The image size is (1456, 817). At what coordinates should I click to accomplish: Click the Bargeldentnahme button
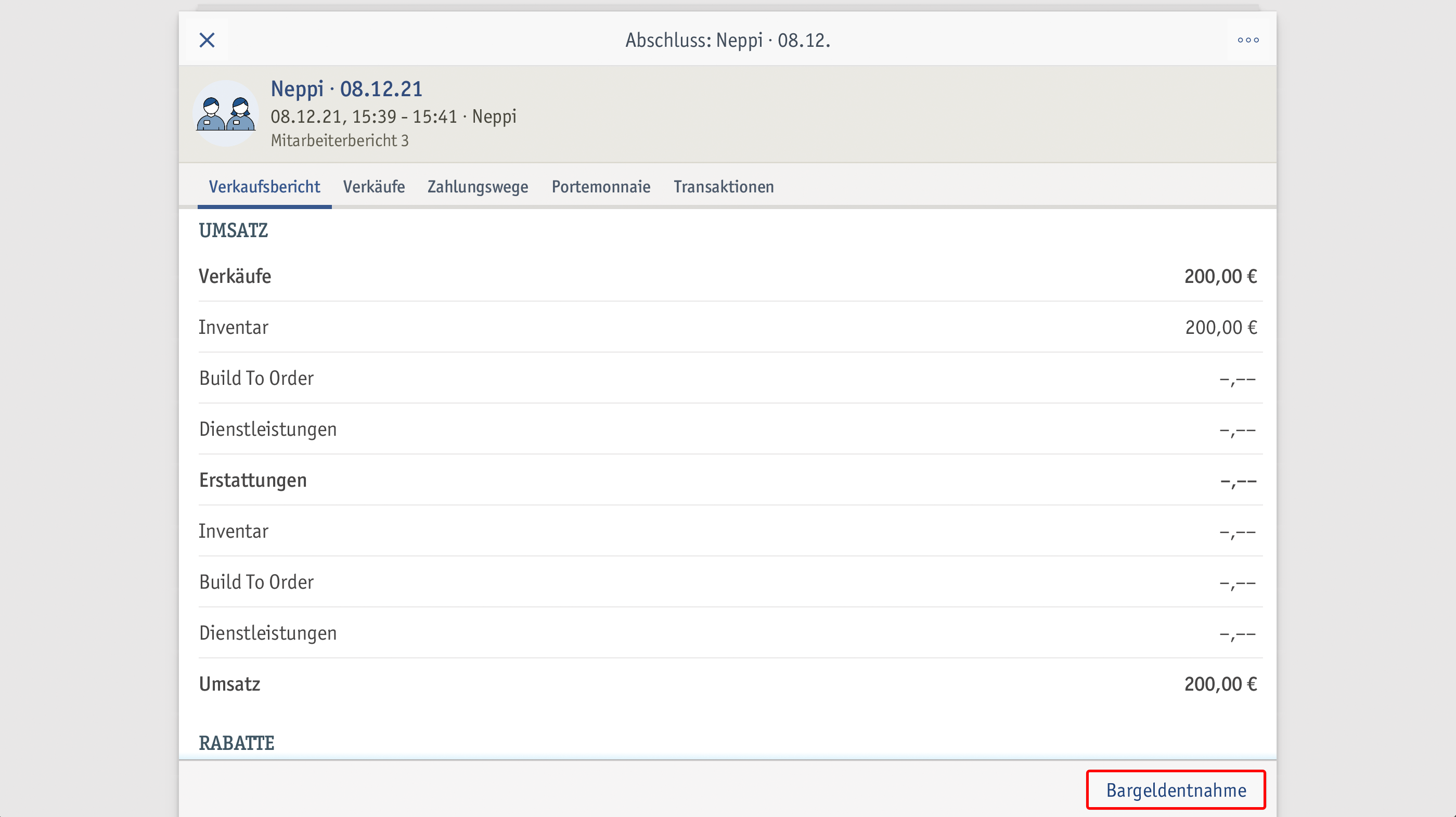(1176, 790)
